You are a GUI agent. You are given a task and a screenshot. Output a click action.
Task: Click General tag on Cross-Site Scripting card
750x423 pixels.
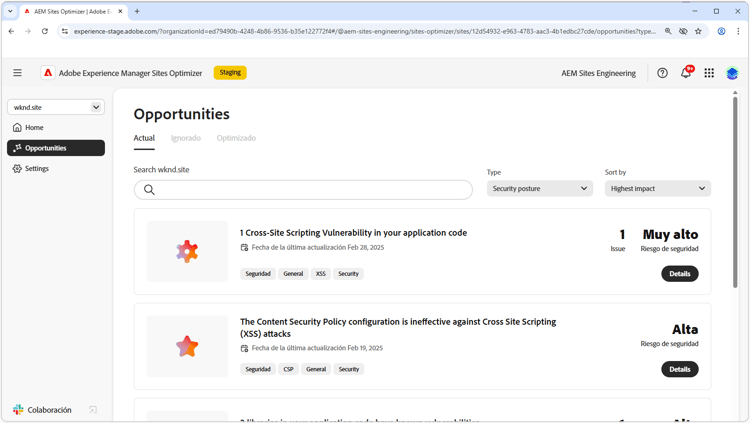pos(293,274)
